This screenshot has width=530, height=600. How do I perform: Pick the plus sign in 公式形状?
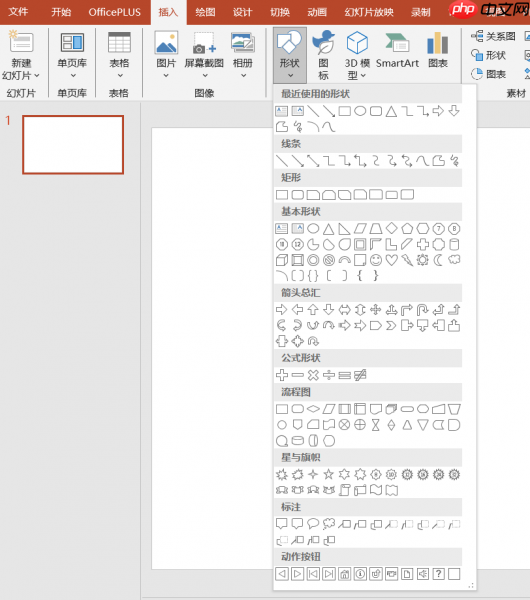tap(282, 375)
